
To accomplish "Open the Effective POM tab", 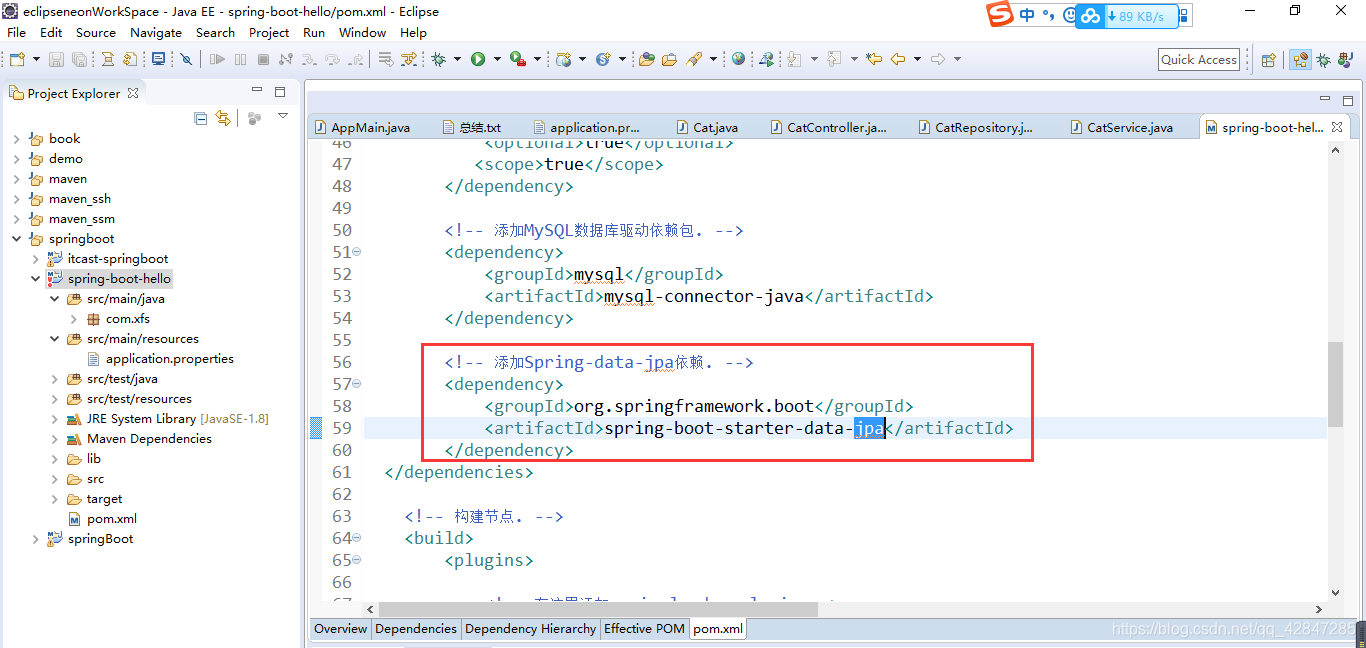I will coord(644,629).
